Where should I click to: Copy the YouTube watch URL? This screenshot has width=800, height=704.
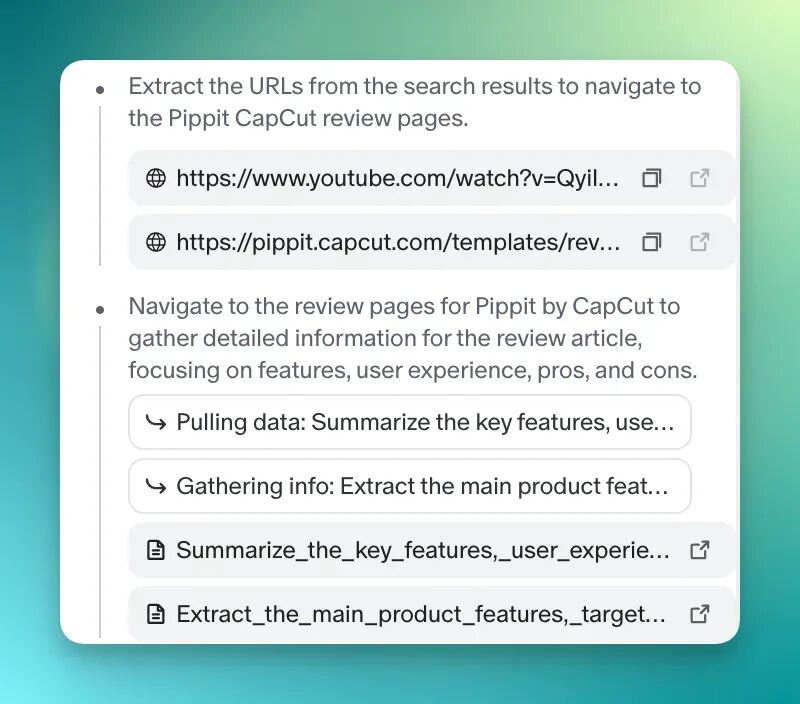pyautogui.click(x=652, y=179)
